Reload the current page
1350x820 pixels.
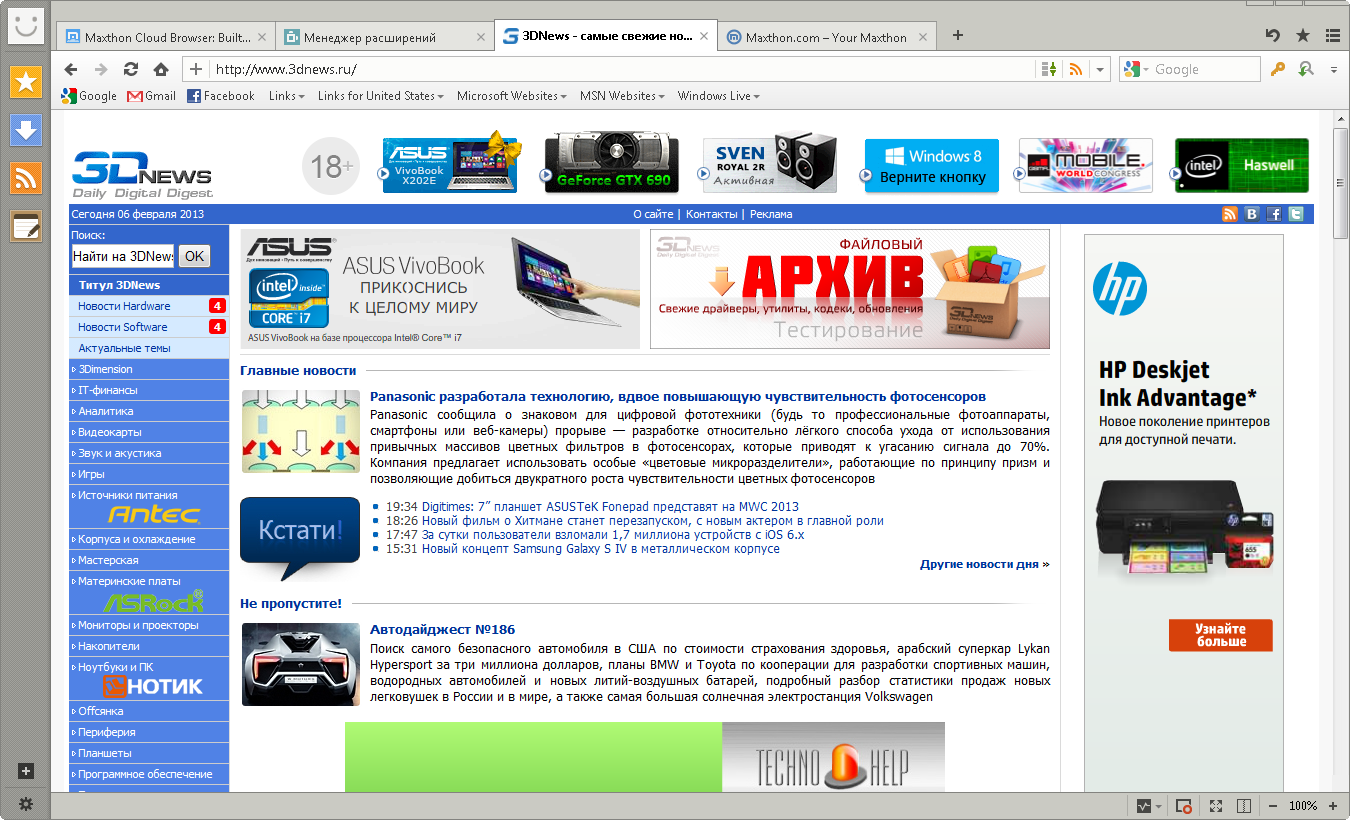coord(130,69)
